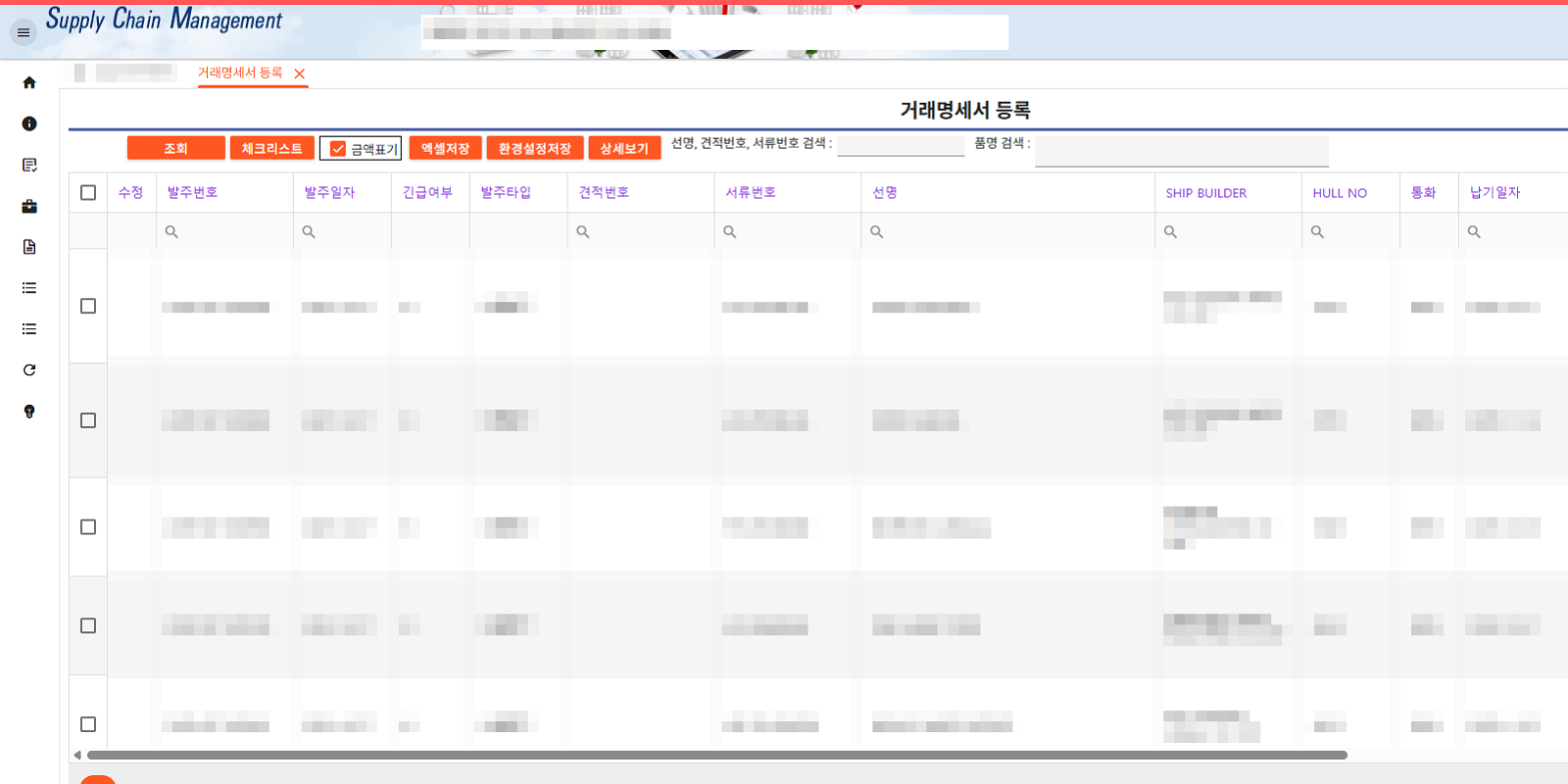Toggle the 금액표기 checkbox

point(338,149)
